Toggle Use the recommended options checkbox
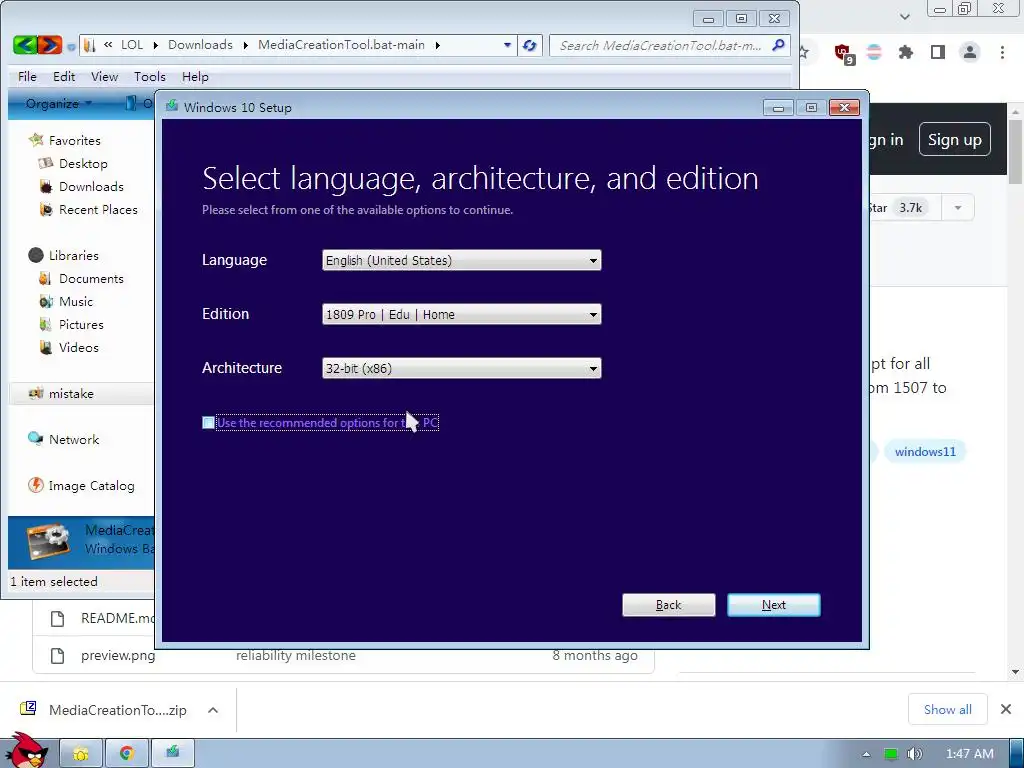This screenshot has width=1024, height=768. (x=208, y=423)
